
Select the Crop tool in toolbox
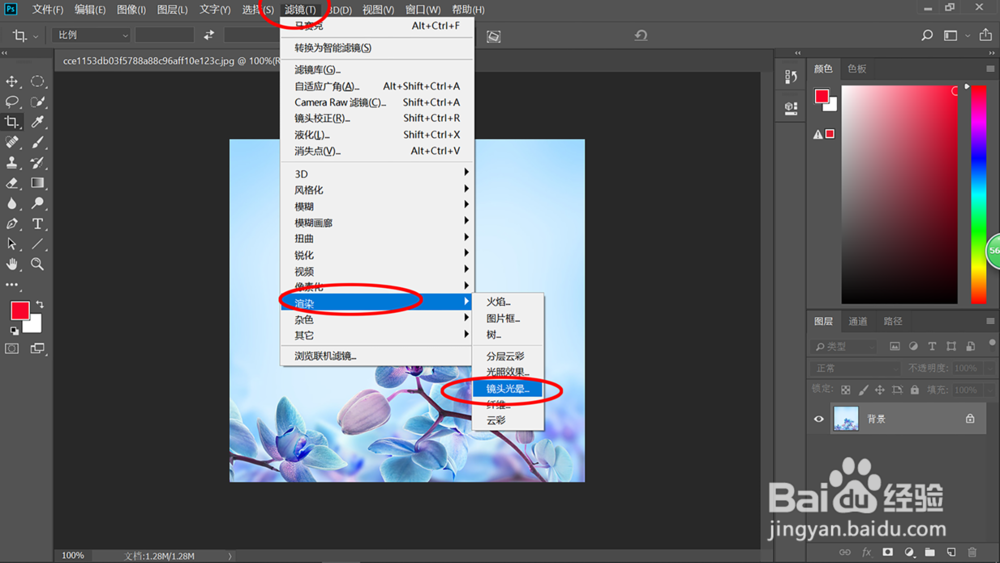(12, 122)
